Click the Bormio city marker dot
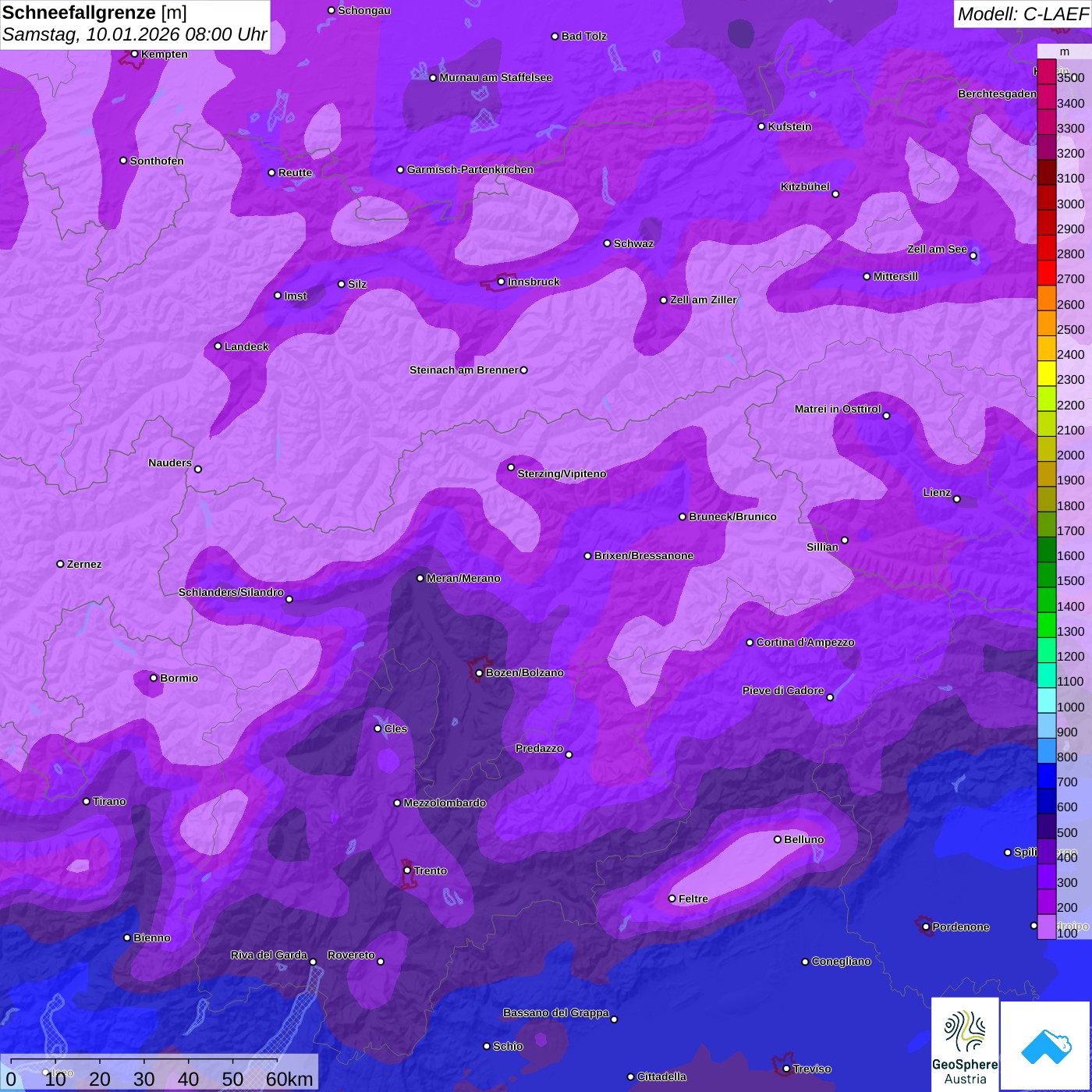The image size is (1092, 1092). click(x=154, y=678)
